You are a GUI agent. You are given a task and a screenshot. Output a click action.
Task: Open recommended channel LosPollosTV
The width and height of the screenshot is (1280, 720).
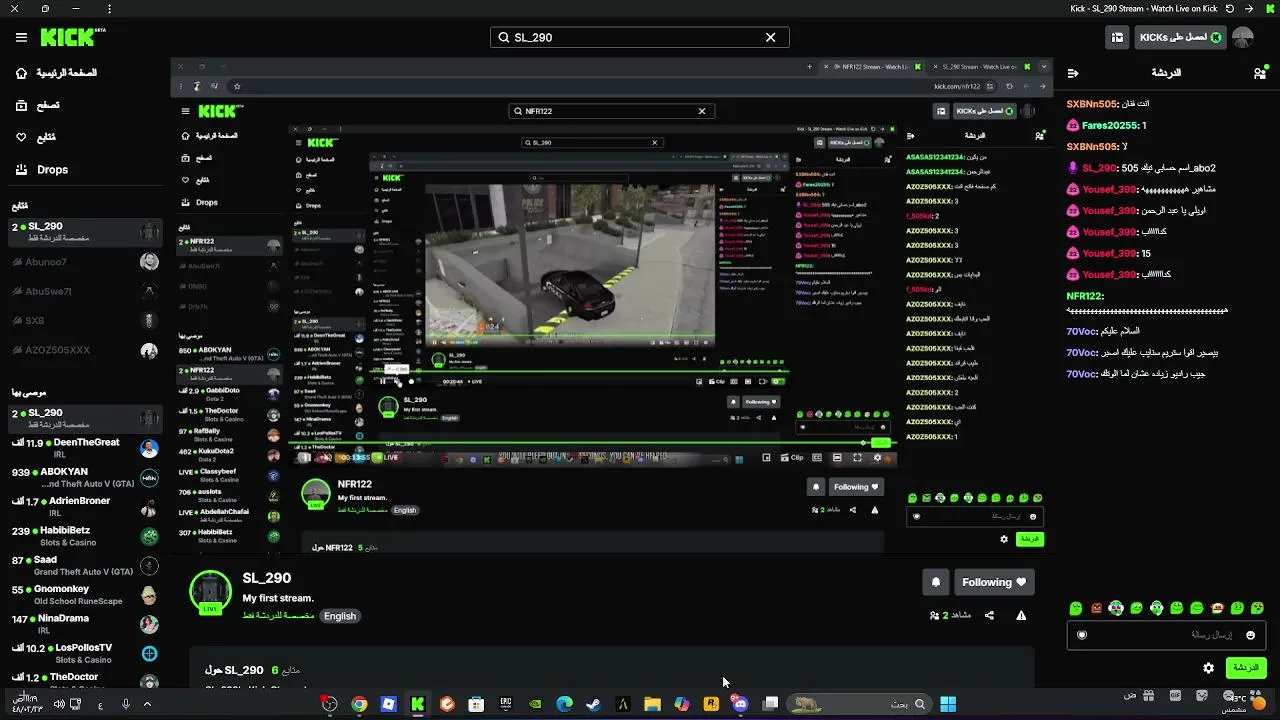tap(85, 653)
